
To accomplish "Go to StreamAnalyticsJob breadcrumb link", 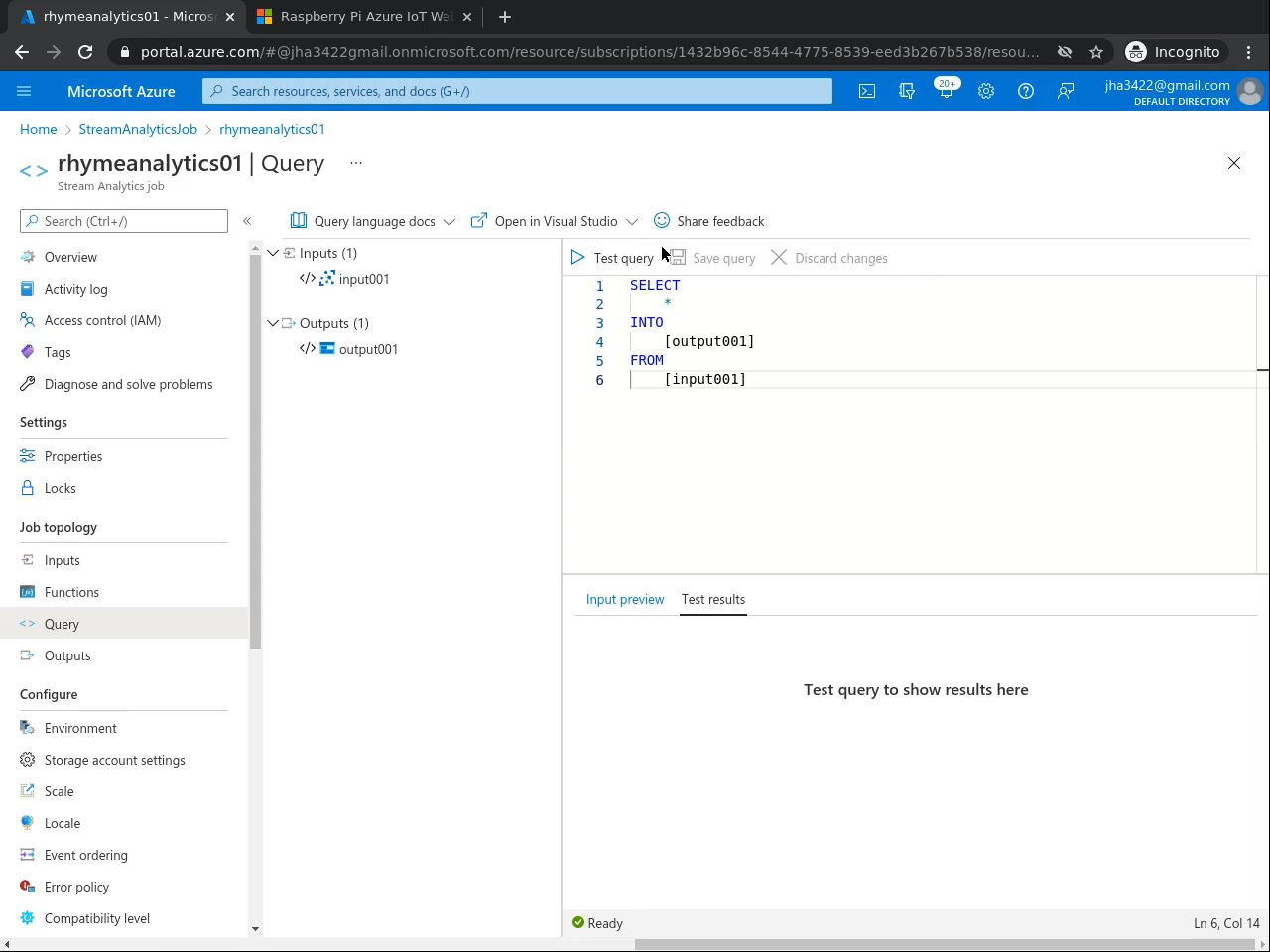I will (138, 129).
